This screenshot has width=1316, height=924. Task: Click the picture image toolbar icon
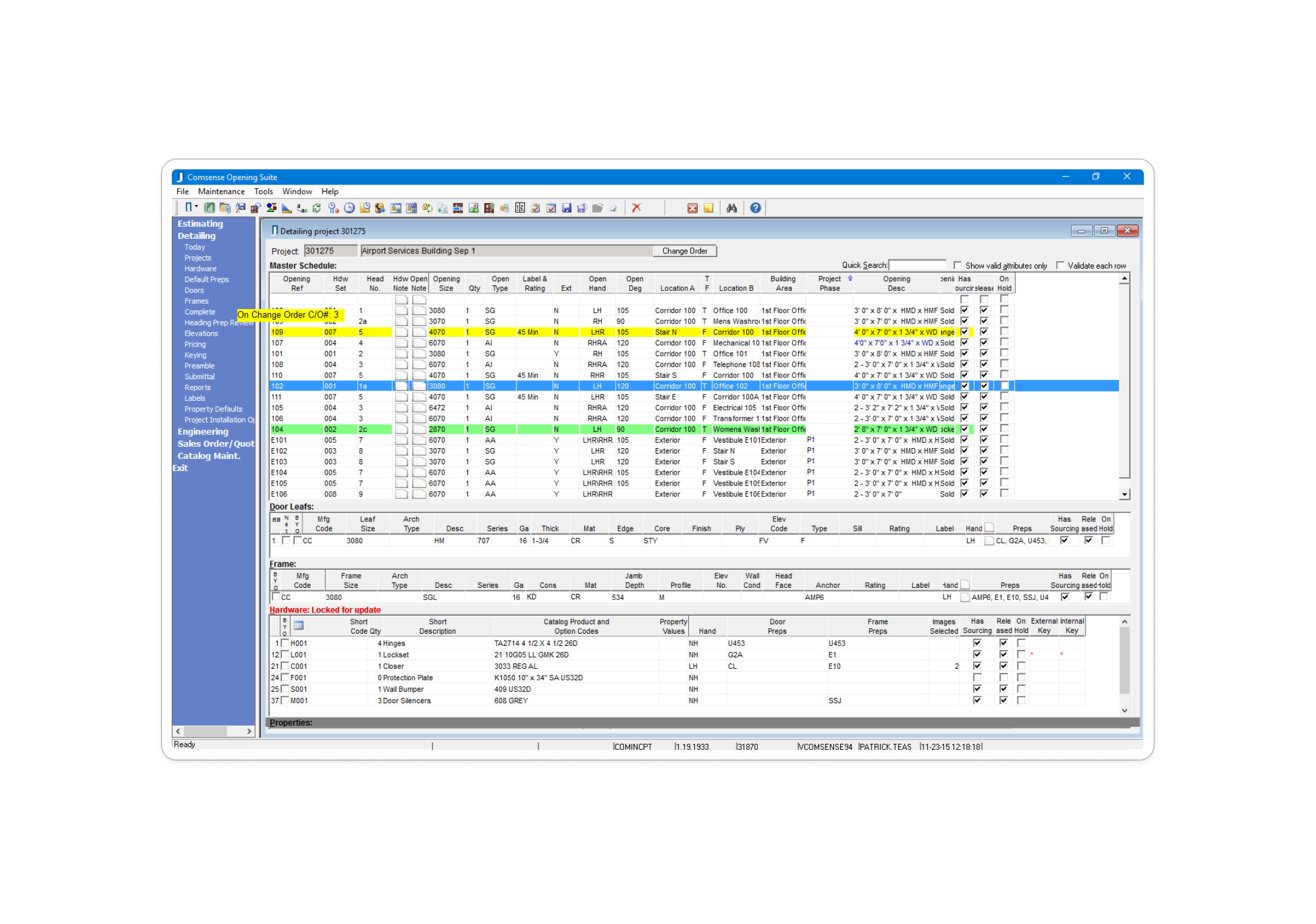click(x=474, y=208)
